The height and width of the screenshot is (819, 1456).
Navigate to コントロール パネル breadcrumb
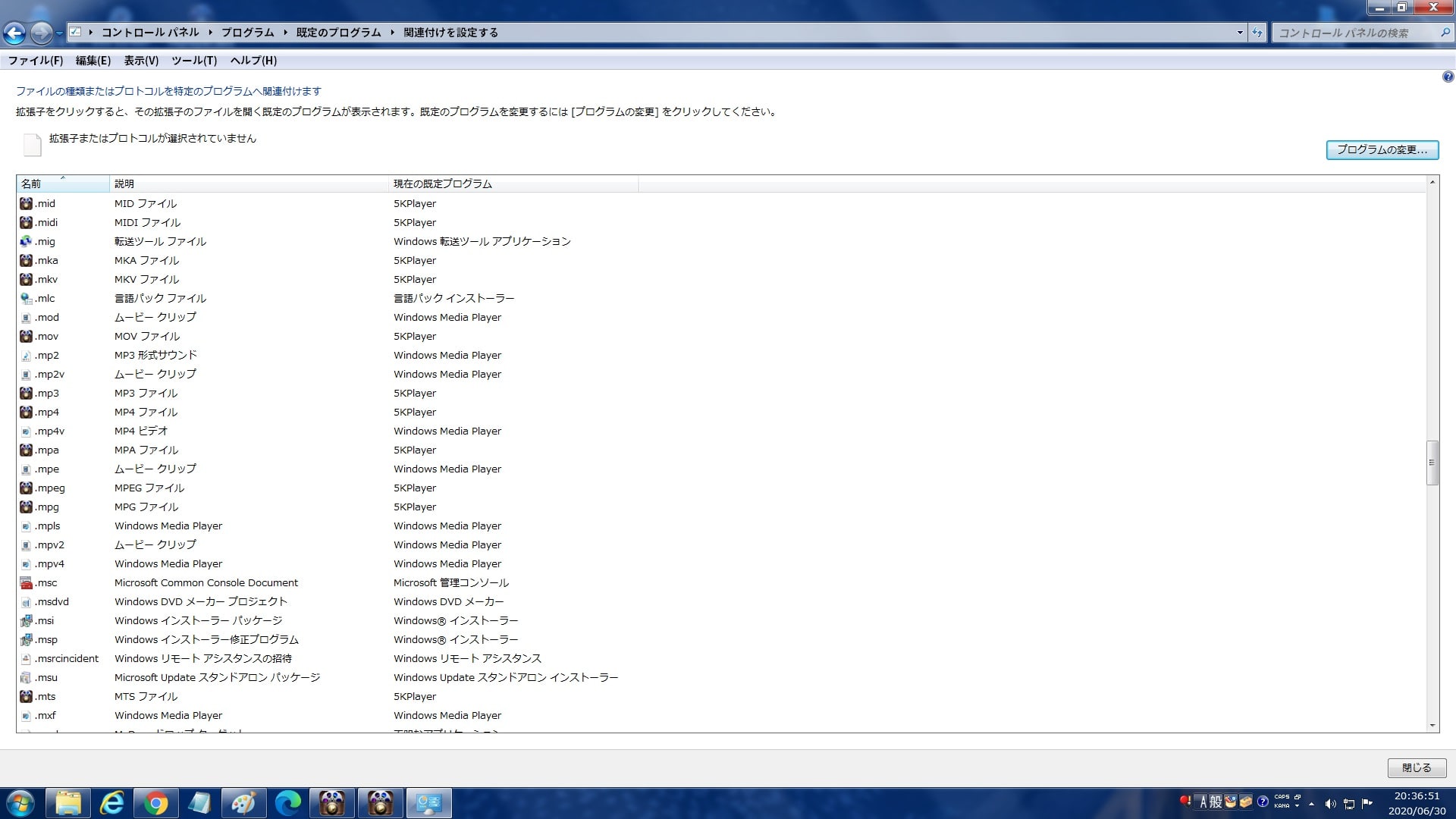[150, 33]
